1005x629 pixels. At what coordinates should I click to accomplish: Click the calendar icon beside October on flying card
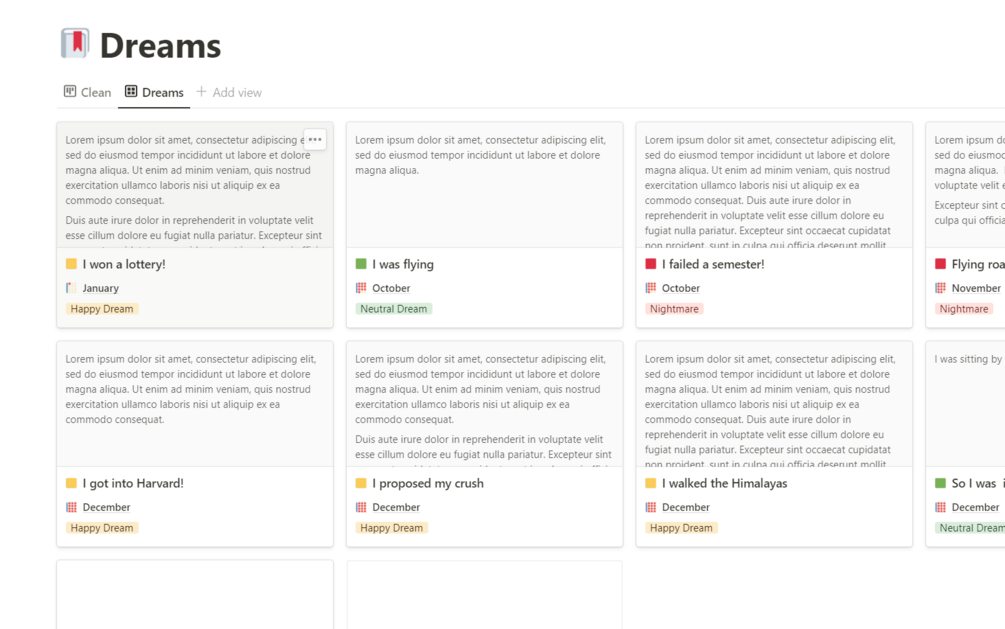[361, 288]
